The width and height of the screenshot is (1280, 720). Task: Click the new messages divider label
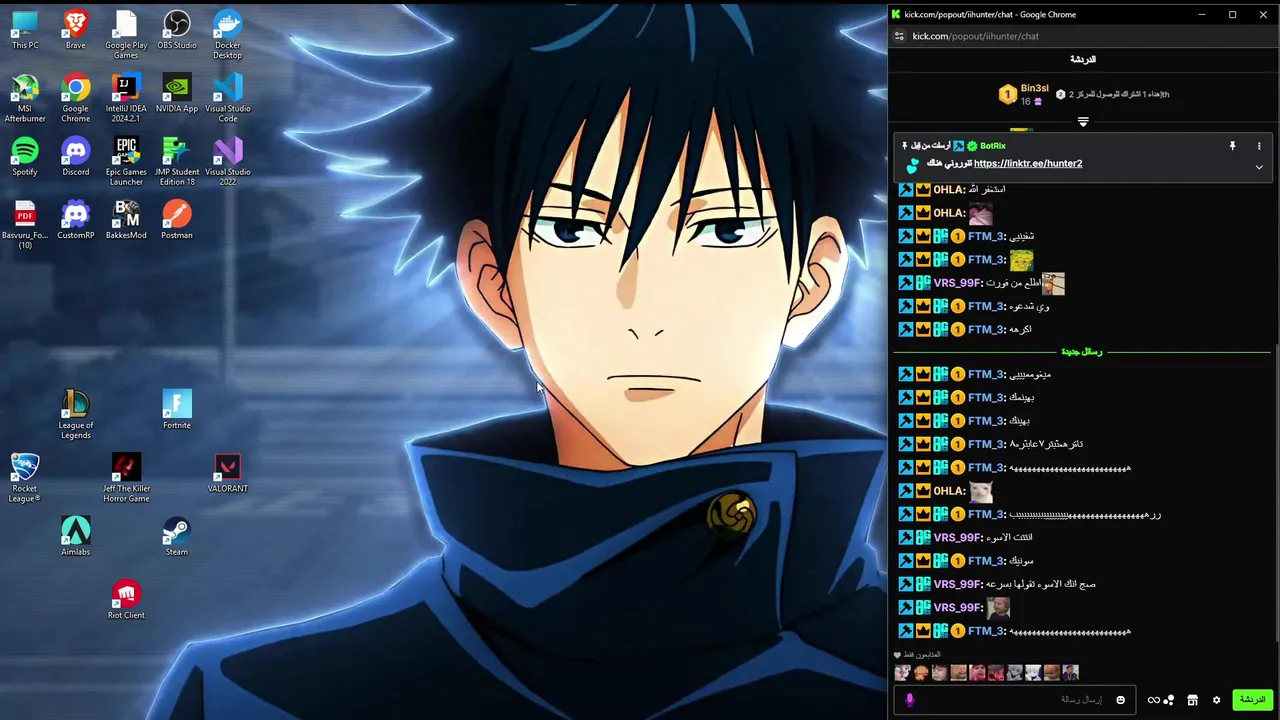pyautogui.click(x=1082, y=352)
